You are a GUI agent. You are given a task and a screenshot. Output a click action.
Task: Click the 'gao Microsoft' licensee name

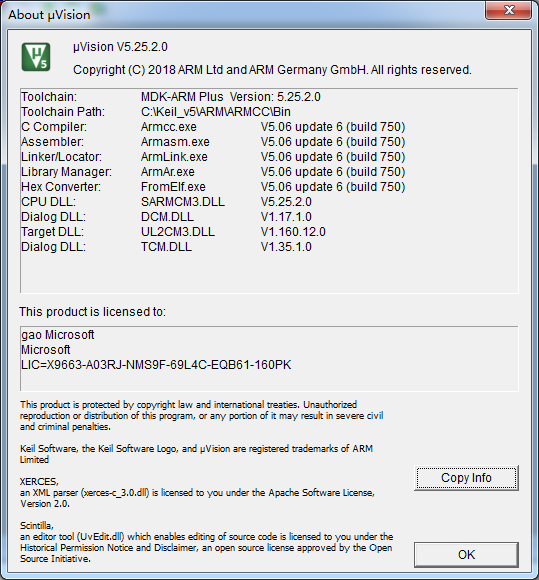pos(58,335)
